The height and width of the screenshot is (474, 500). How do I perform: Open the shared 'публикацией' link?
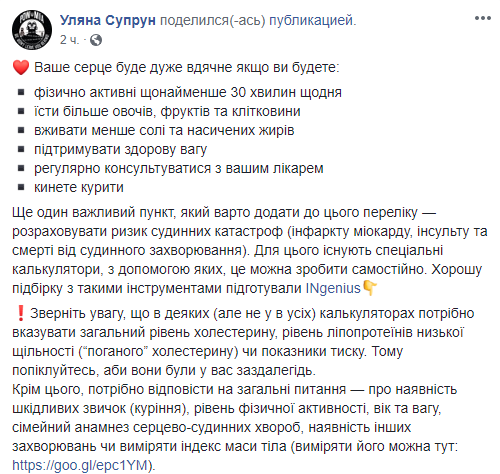pos(311,20)
